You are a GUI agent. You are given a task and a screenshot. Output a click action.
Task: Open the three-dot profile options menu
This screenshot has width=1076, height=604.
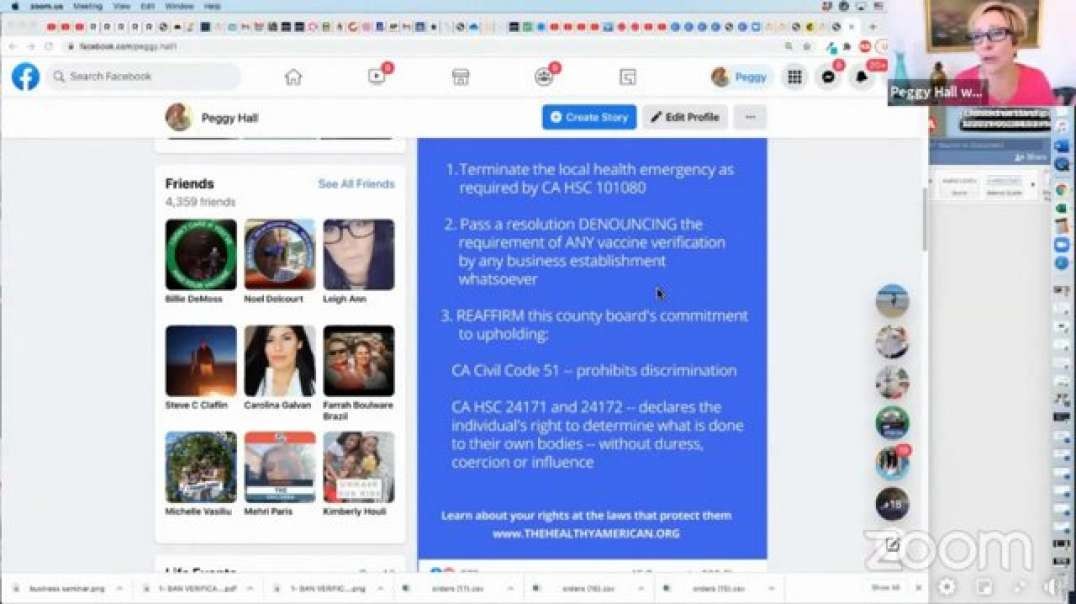pyautogui.click(x=750, y=117)
